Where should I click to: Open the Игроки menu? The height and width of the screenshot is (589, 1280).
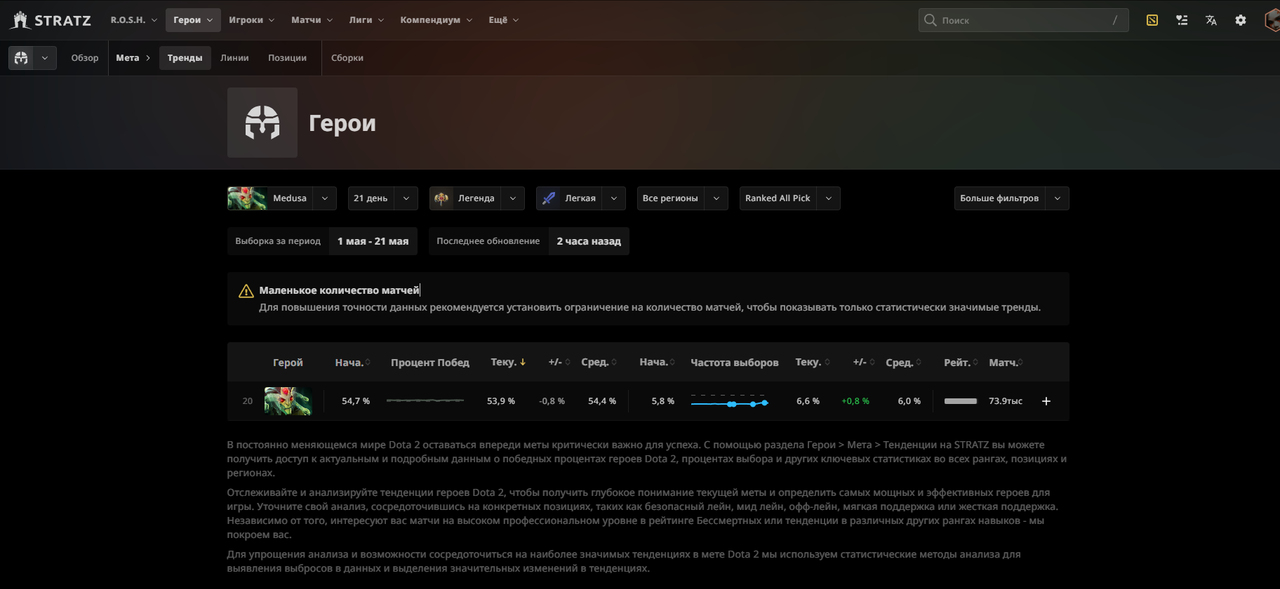click(252, 20)
